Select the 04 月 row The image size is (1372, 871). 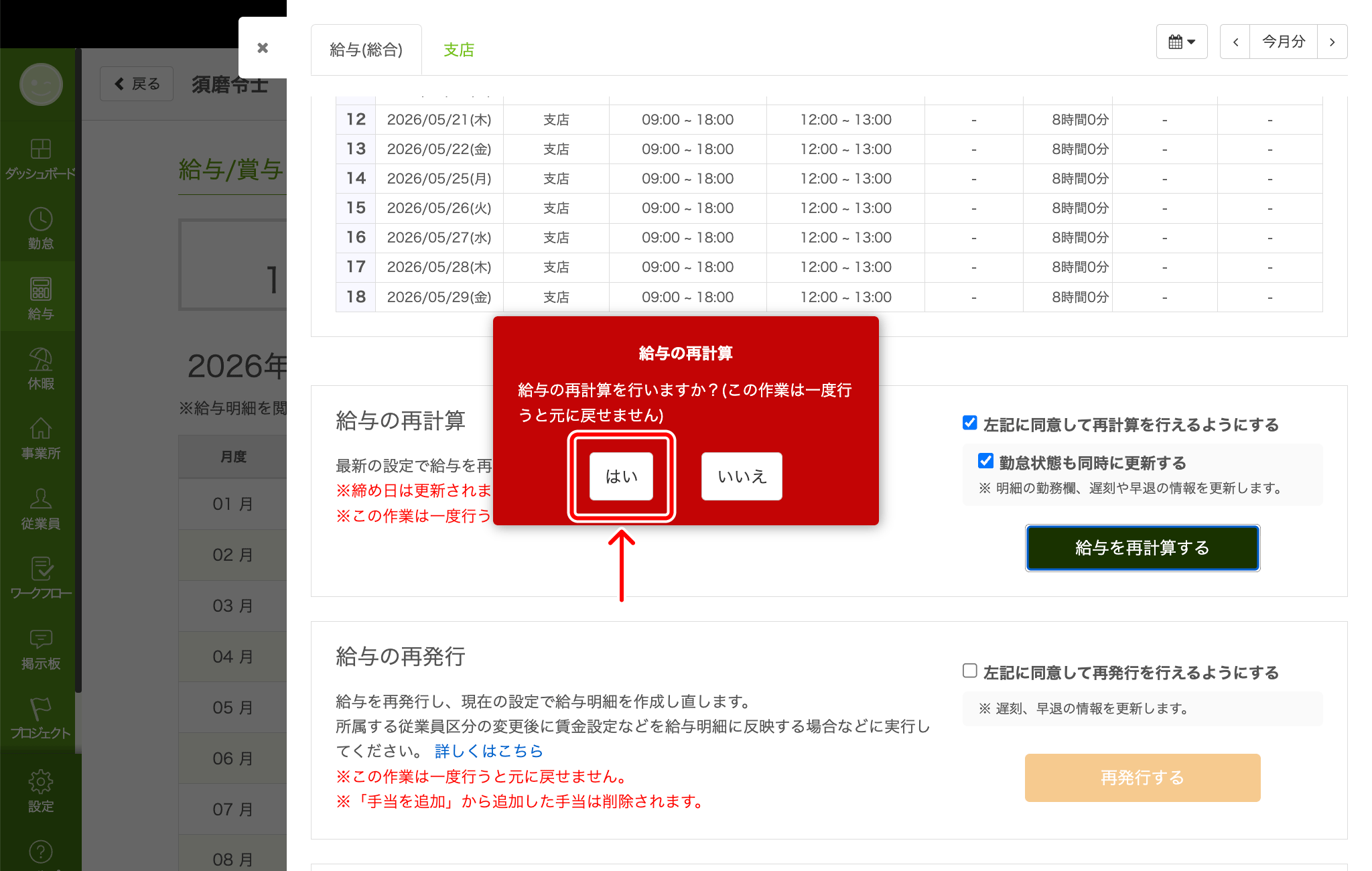232,657
